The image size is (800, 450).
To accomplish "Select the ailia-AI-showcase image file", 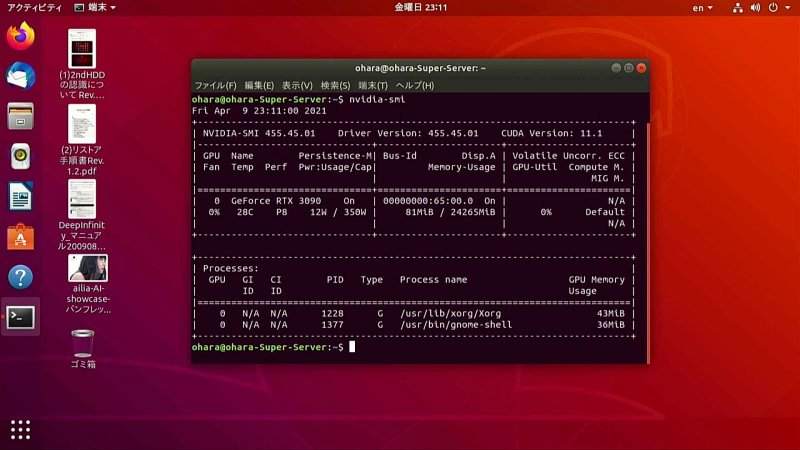I will 88,284.
